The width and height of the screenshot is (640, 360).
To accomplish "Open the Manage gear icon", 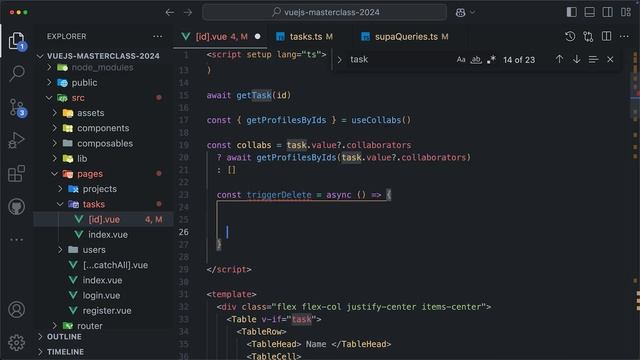I will coord(17,342).
